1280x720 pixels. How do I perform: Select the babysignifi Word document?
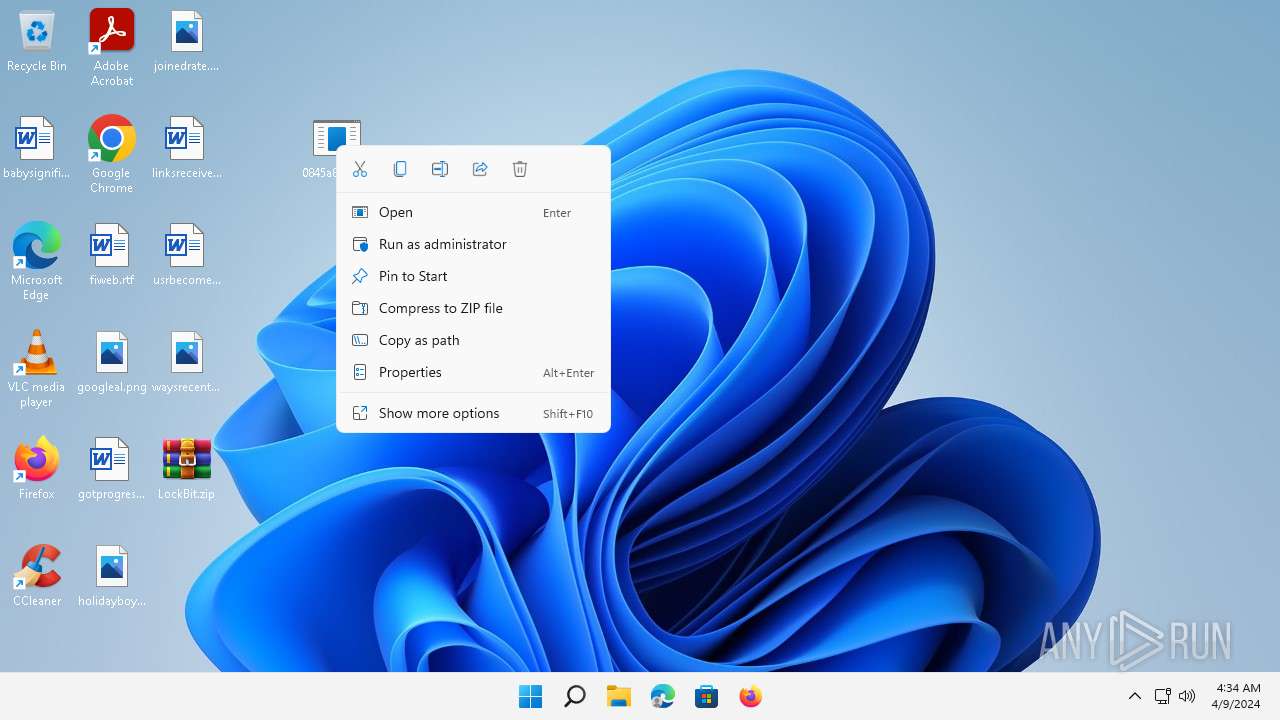pos(37,149)
